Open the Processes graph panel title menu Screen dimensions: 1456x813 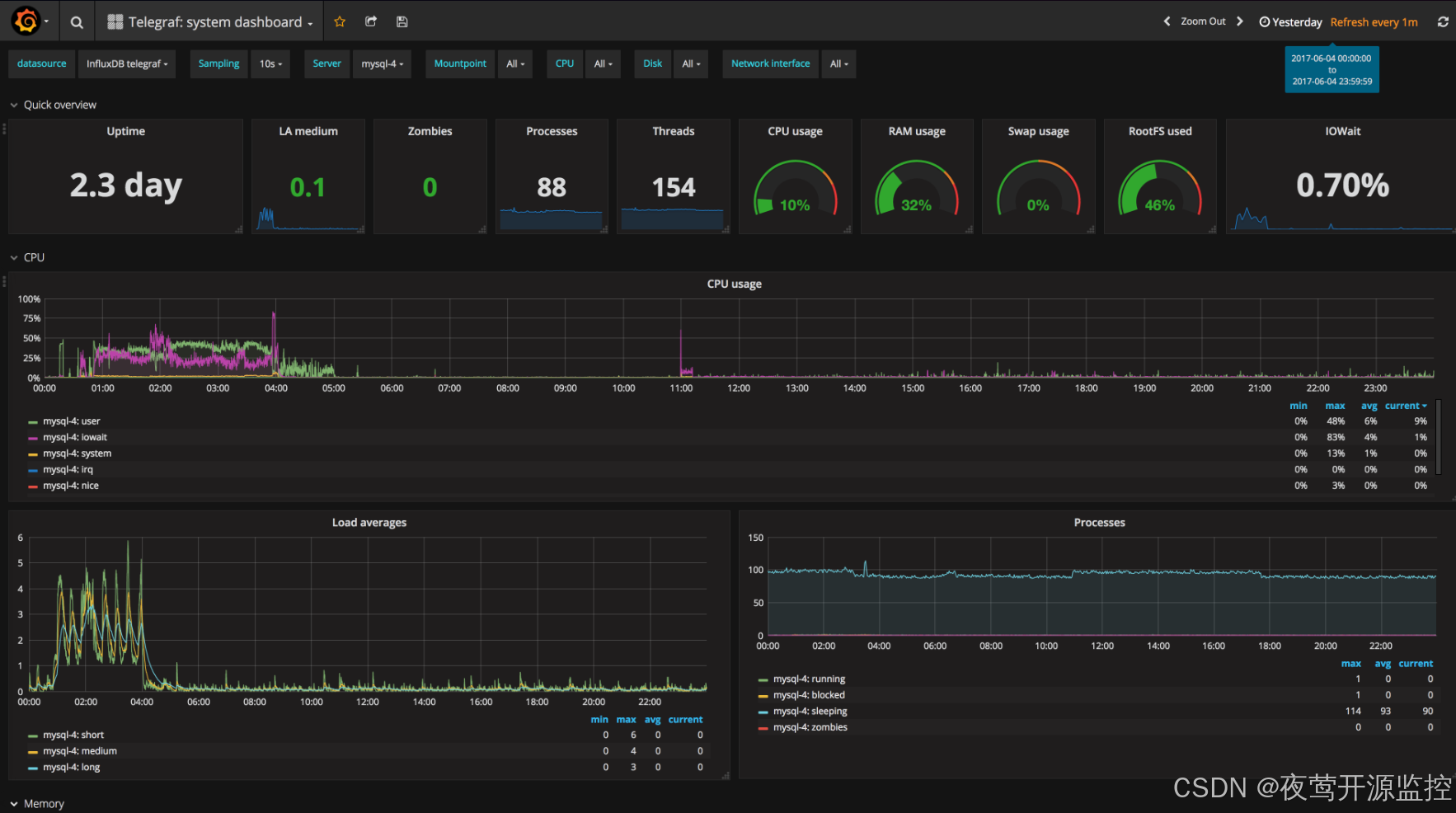[1099, 523]
